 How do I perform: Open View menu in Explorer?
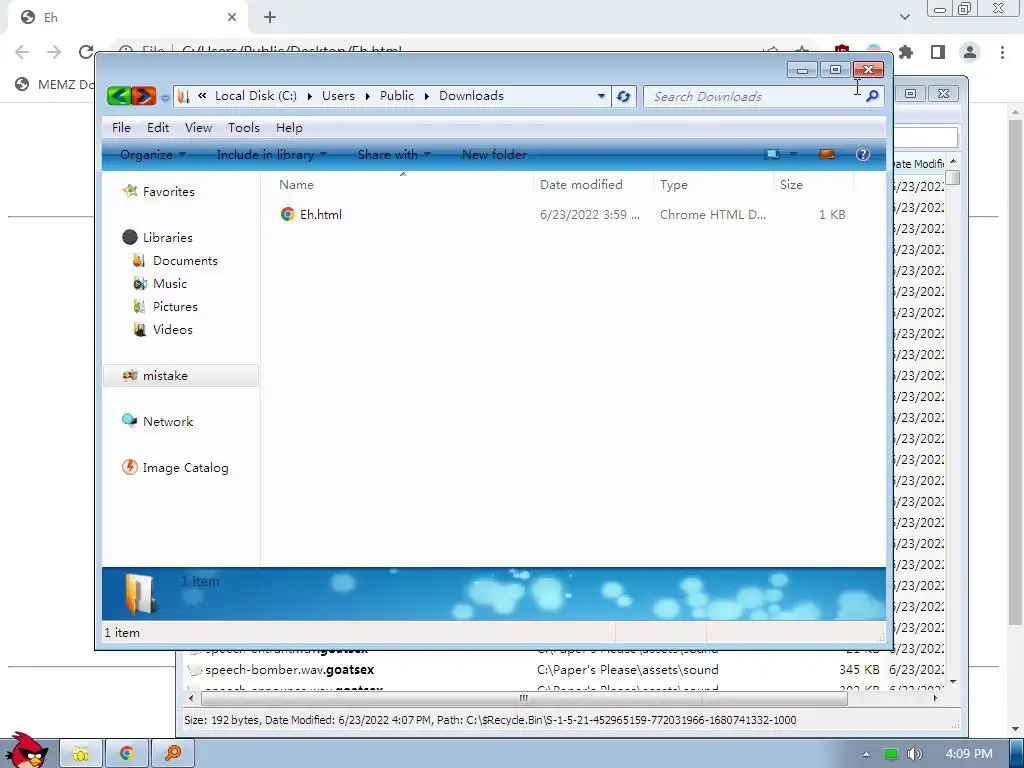coord(199,128)
